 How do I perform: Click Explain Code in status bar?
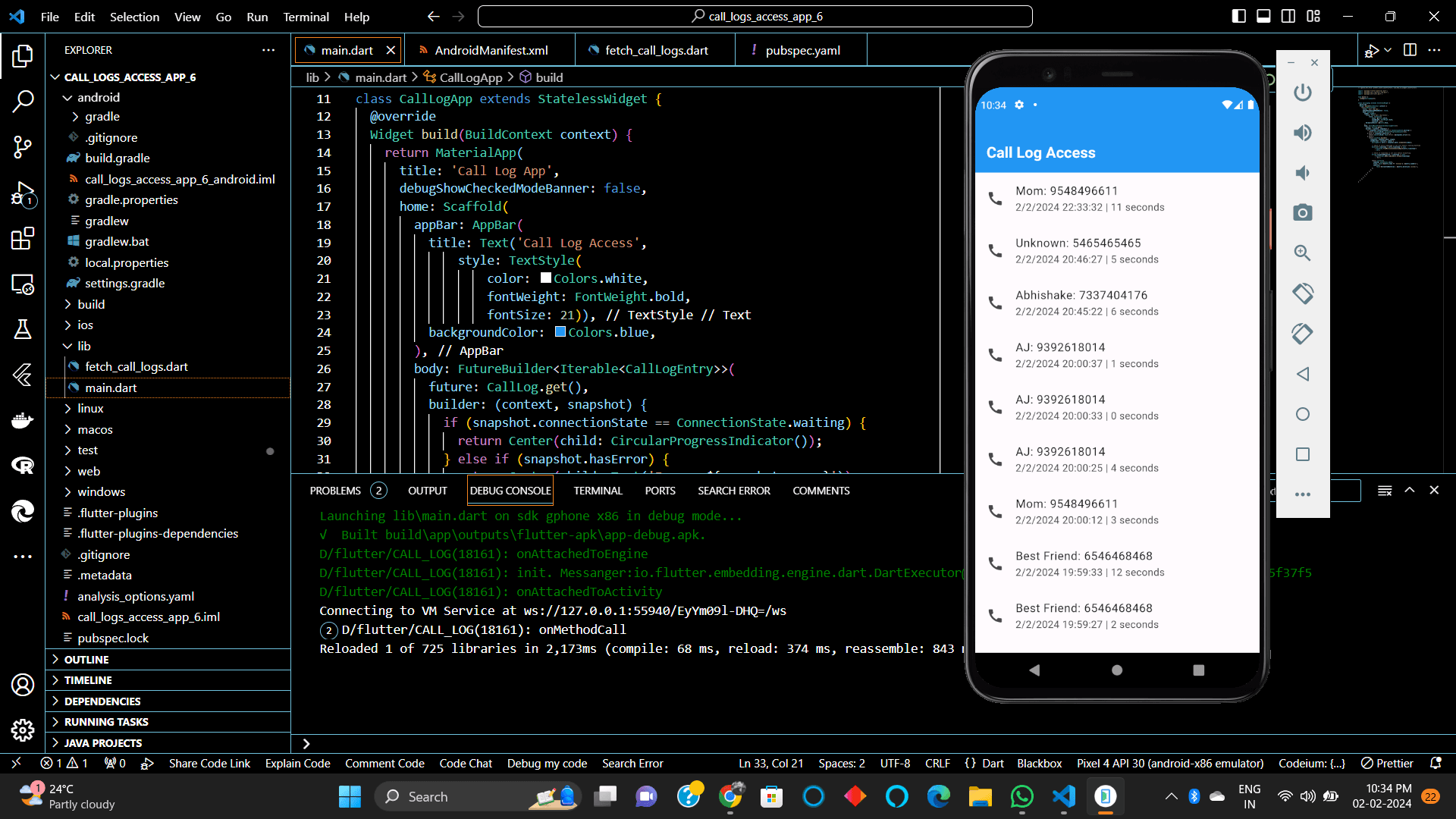tap(297, 764)
